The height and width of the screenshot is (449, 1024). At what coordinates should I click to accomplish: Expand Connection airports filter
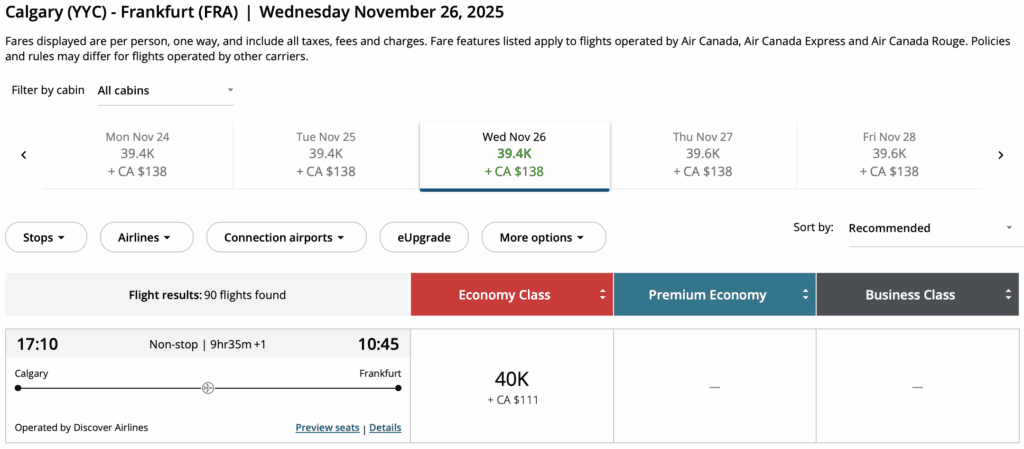pyautogui.click(x=283, y=238)
